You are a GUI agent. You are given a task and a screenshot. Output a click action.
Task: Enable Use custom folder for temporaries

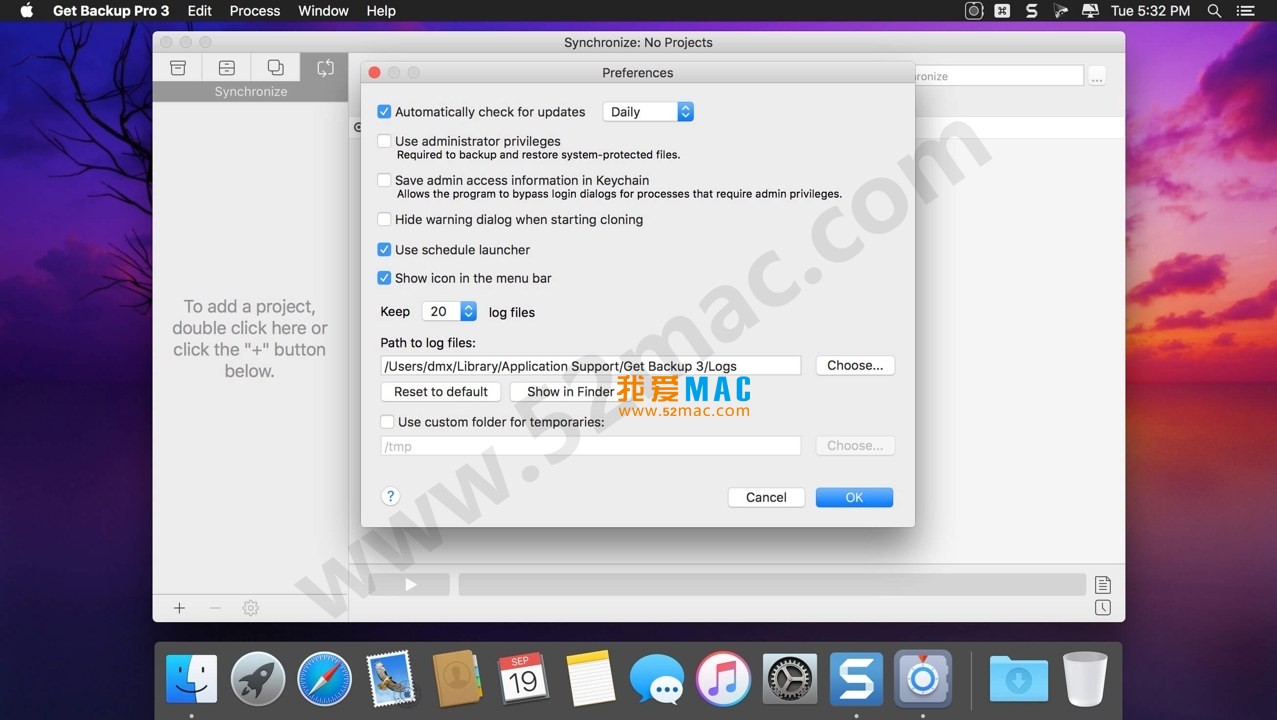click(x=387, y=422)
